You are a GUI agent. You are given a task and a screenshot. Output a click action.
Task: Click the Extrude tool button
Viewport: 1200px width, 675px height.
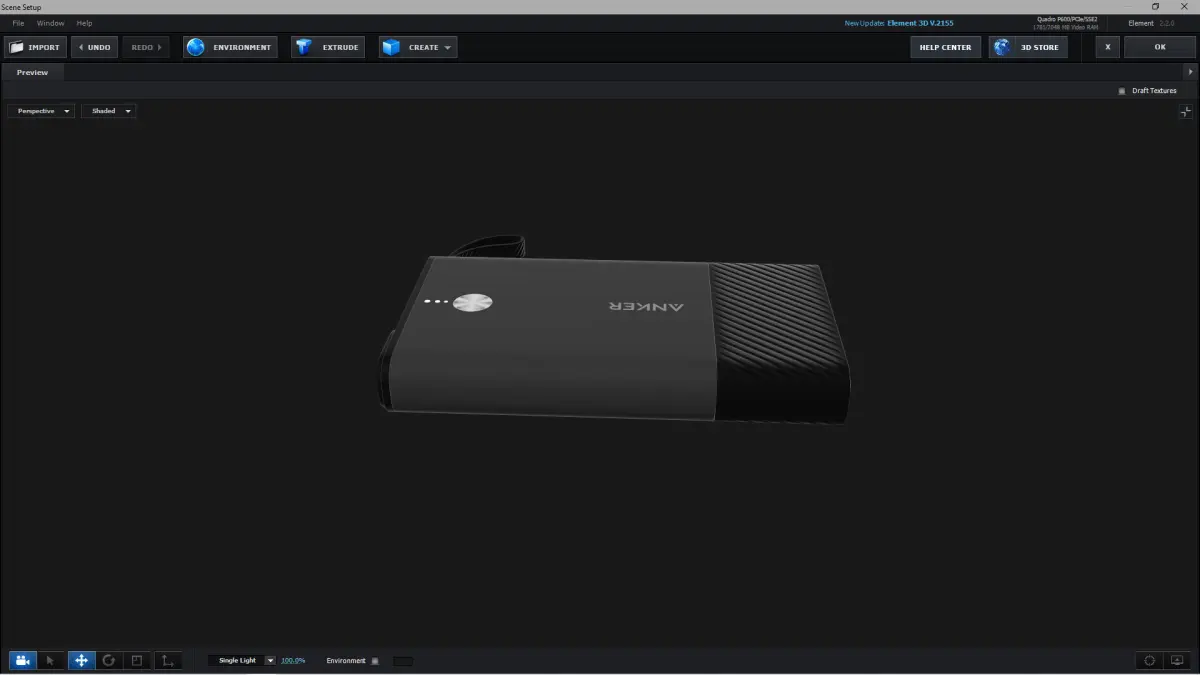(x=328, y=47)
